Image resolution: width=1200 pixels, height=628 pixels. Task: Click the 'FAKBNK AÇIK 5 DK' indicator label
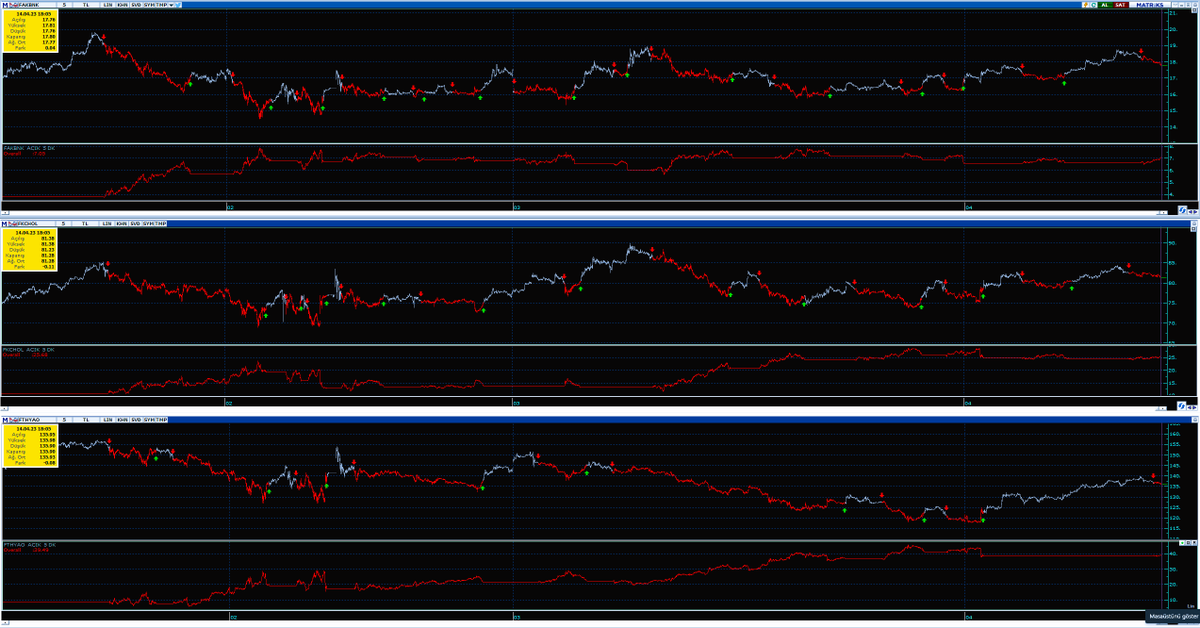coord(29,148)
